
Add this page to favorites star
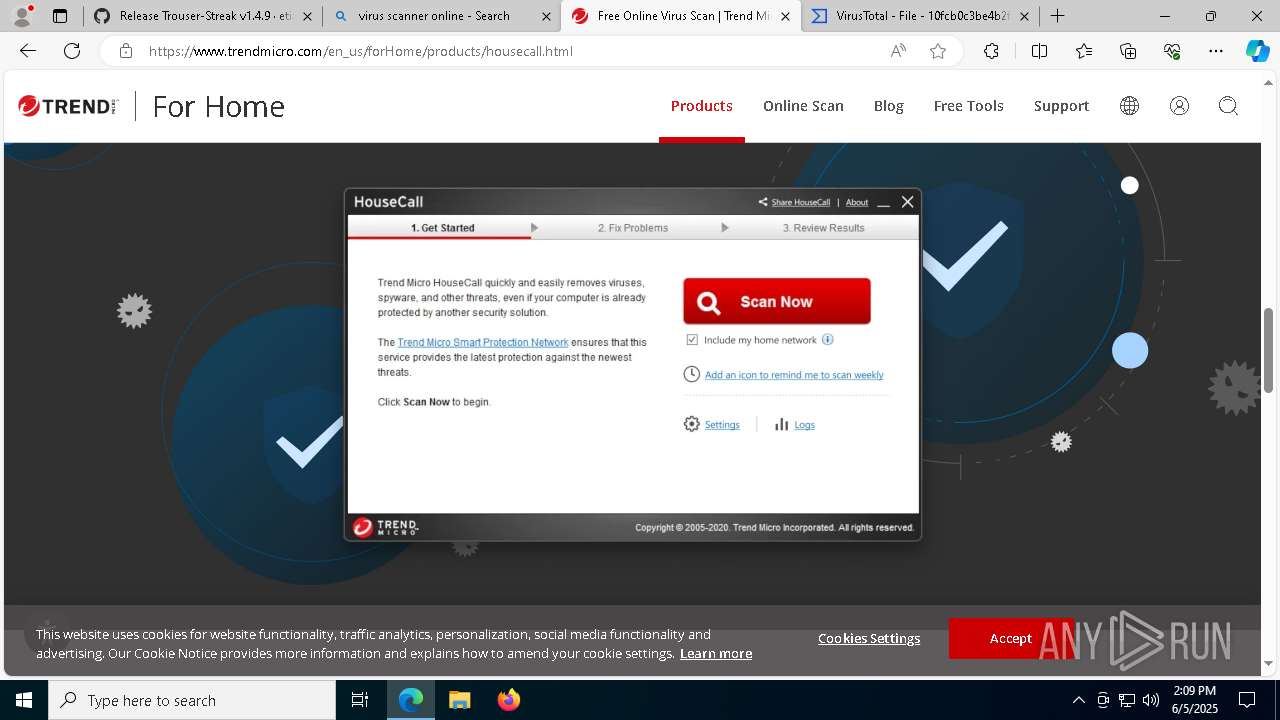(938, 51)
